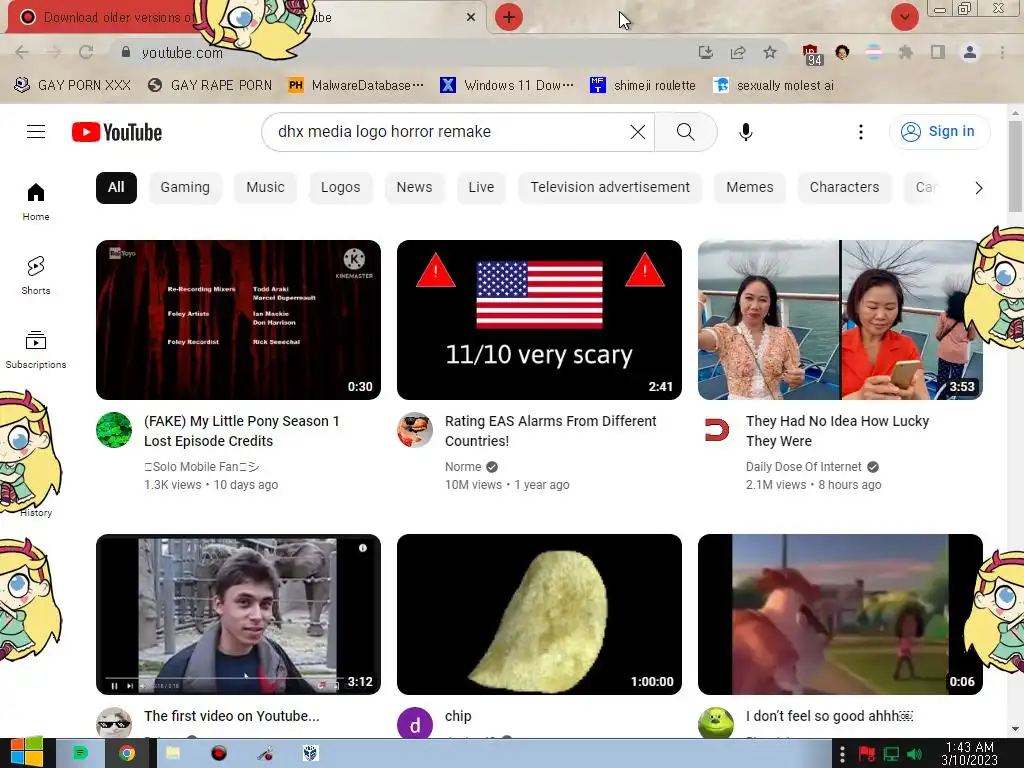Open File Explorer from the taskbar
Screen dimensions: 1024x768
point(173,754)
